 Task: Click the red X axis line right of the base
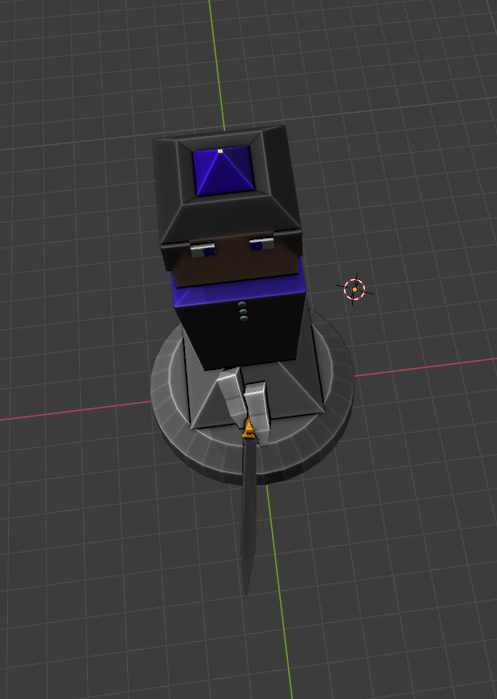click(x=425, y=367)
